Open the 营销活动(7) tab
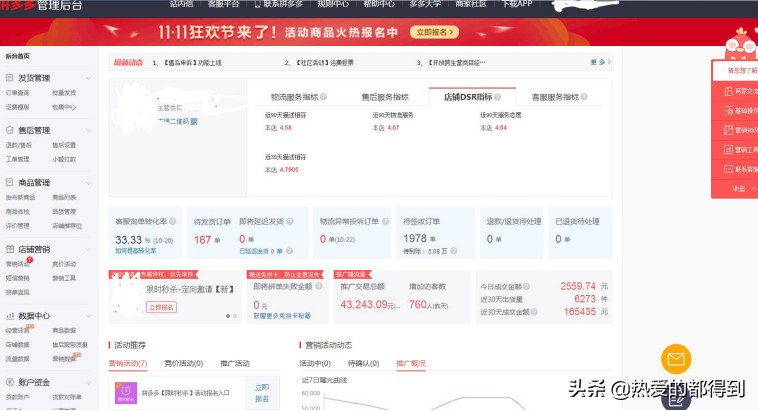The width and height of the screenshot is (758, 411). click(x=128, y=363)
